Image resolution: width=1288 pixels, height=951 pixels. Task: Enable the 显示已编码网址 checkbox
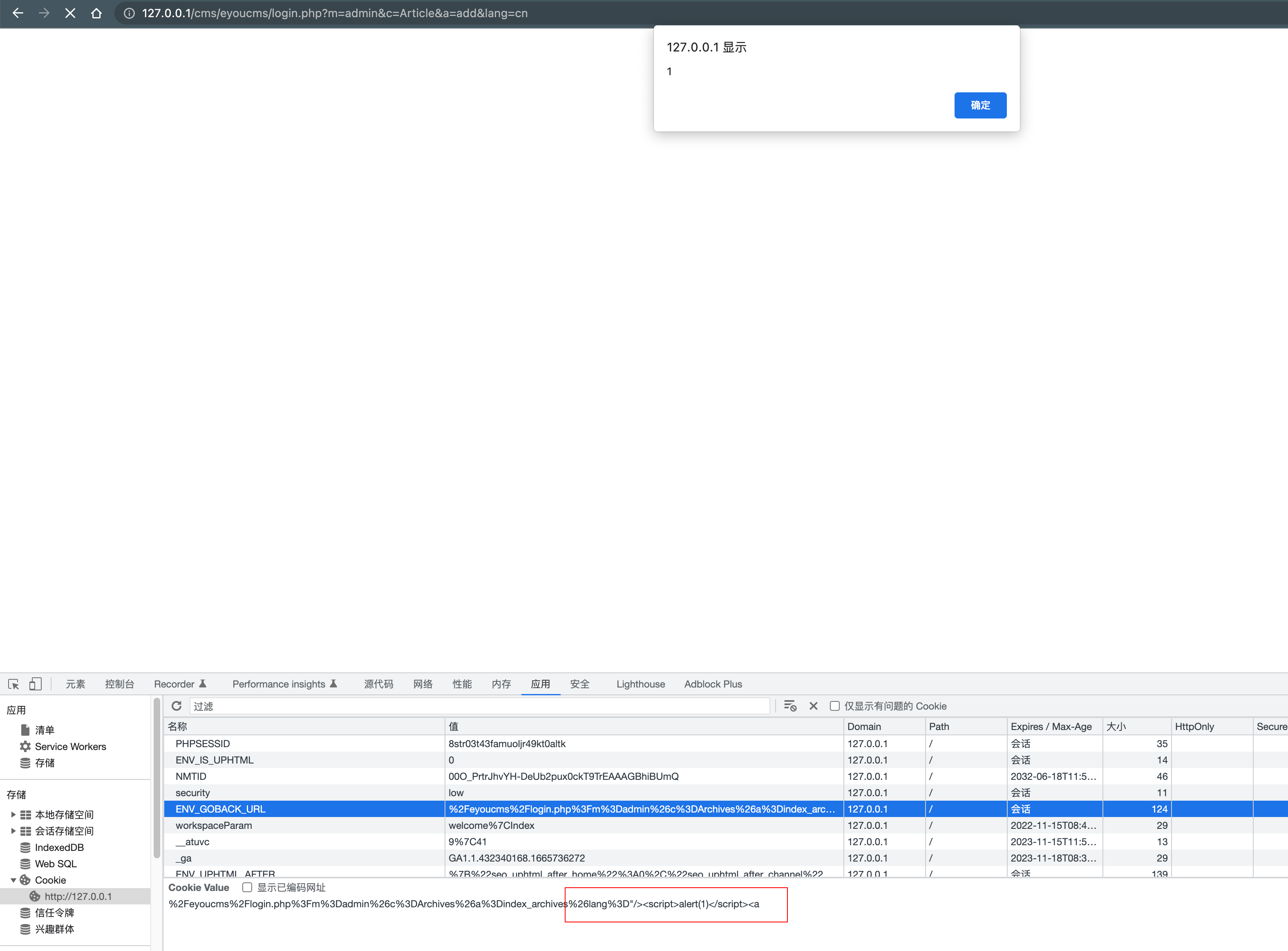click(x=248, y=887)
